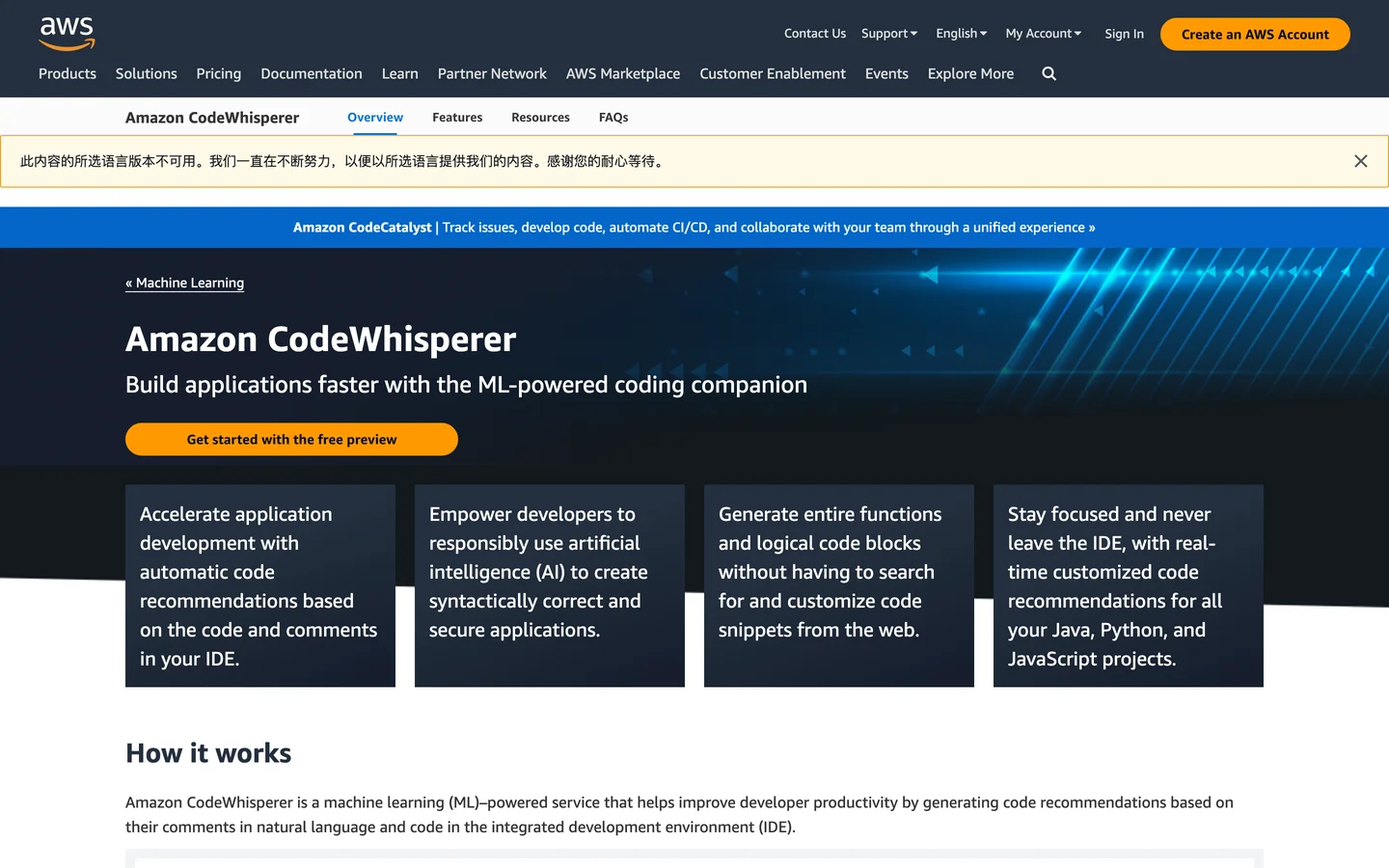Image resolution: width=1389 pixels, height=868 pixels.
Task: Open the Products menu
Action: [x=68, y=73]
